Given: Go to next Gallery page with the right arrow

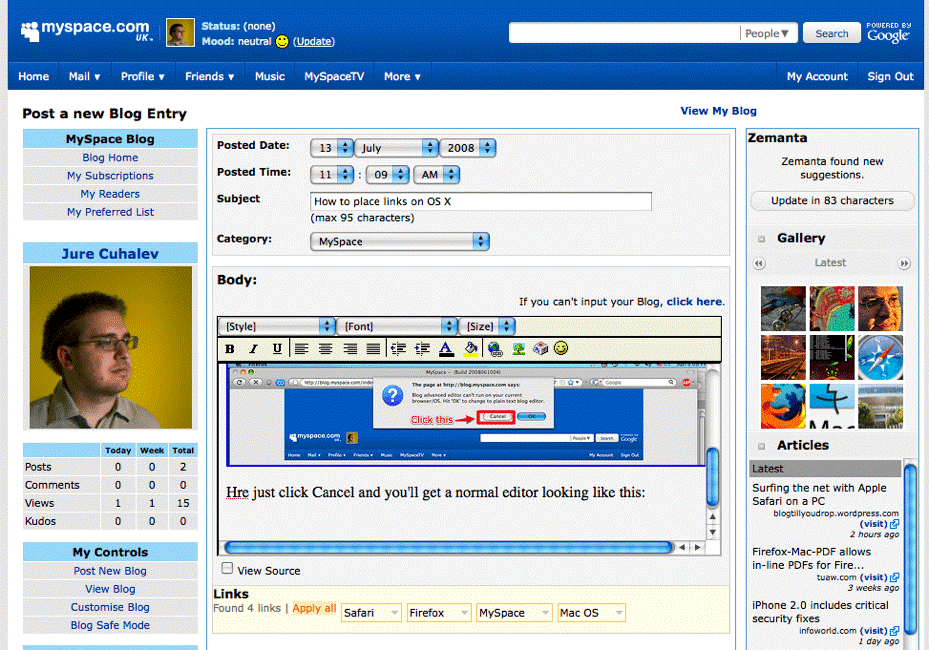Looking at the screenshot, I should (x=904, y=263).
